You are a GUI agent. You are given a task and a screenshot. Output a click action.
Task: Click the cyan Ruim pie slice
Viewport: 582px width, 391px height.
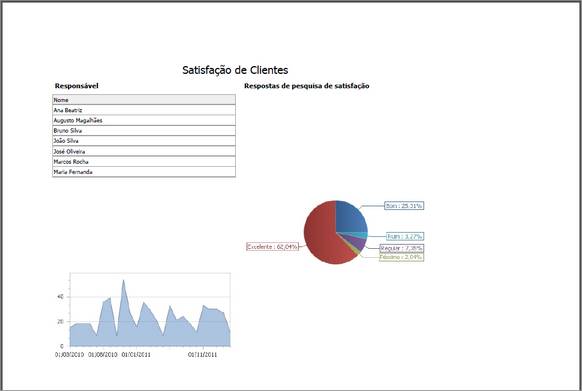pyautogui.click(x=360, y=235)
